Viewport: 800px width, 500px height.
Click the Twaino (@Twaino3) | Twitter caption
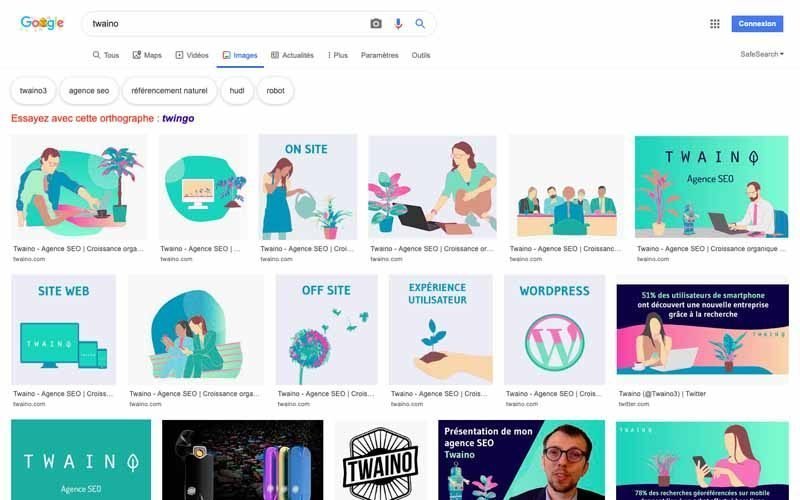(662, 394)
